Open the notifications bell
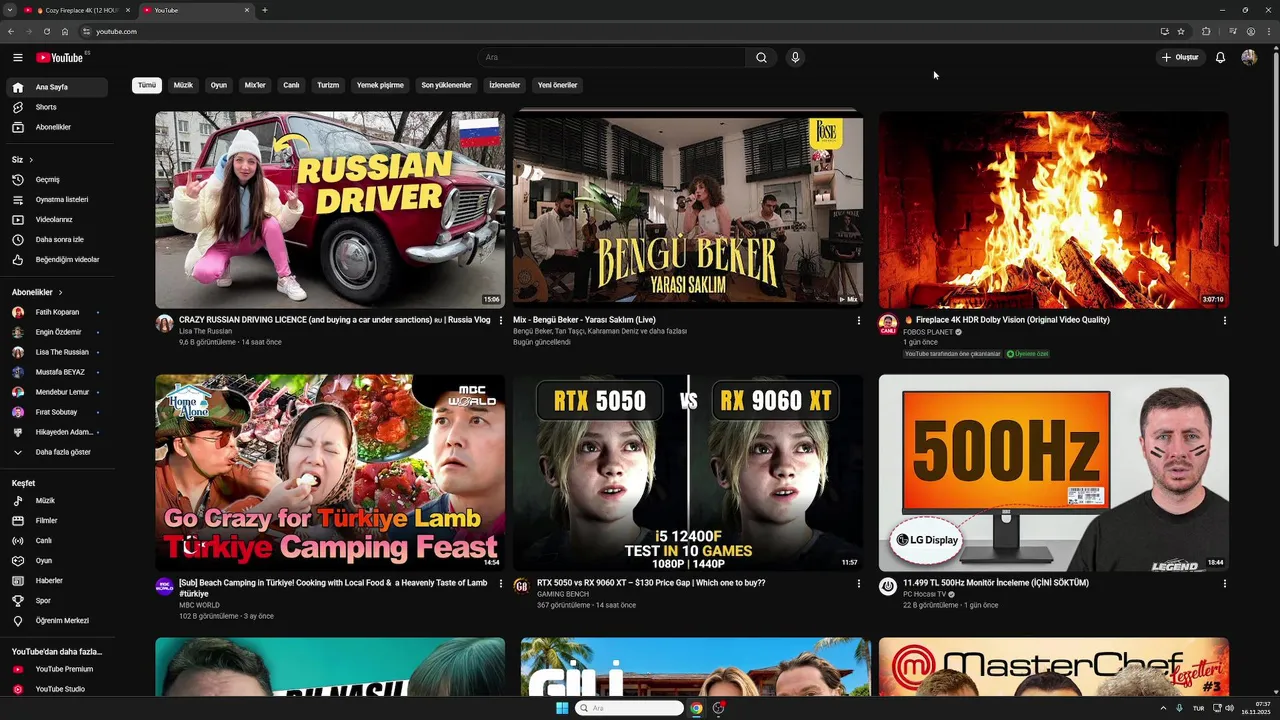This screenshot has height=720, width=1280. point(1220,58)
